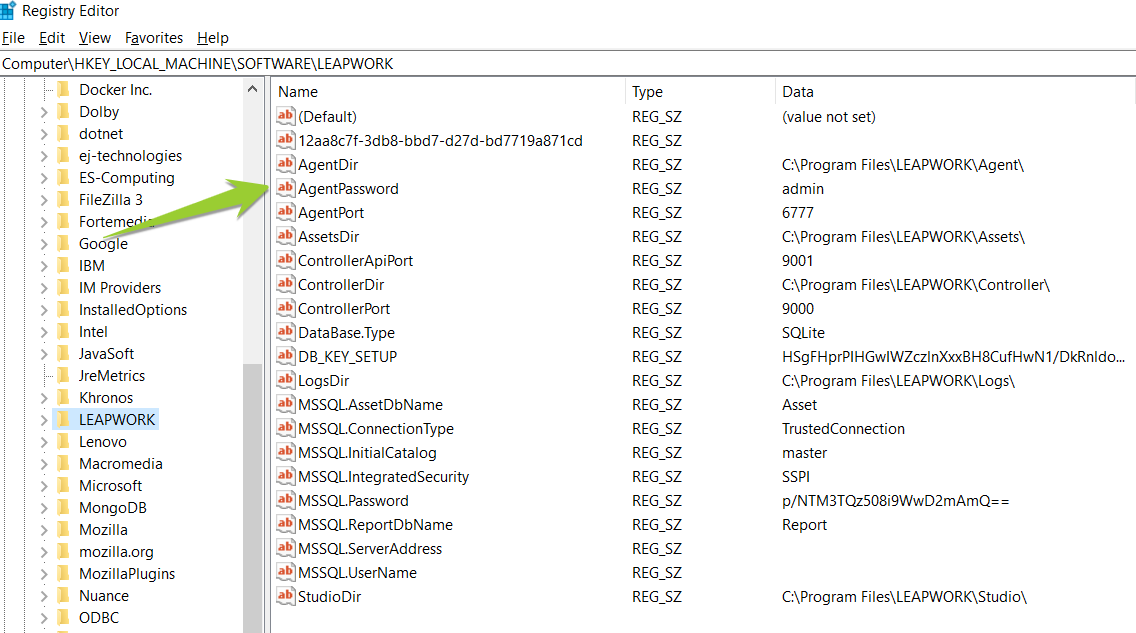Click the Registry Editor app icon in title bar
This screenshot has width=1136, height=633.
pyautogui.click(x=9, y=11)
